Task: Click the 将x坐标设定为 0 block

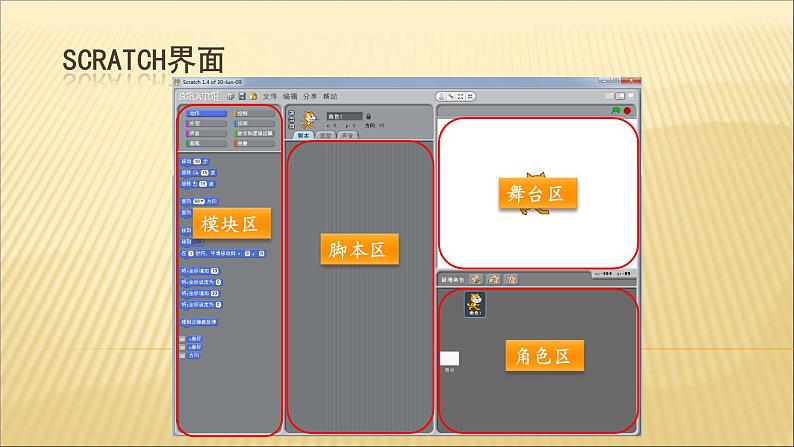Action: pyautogui.click(x=202, y=282)
